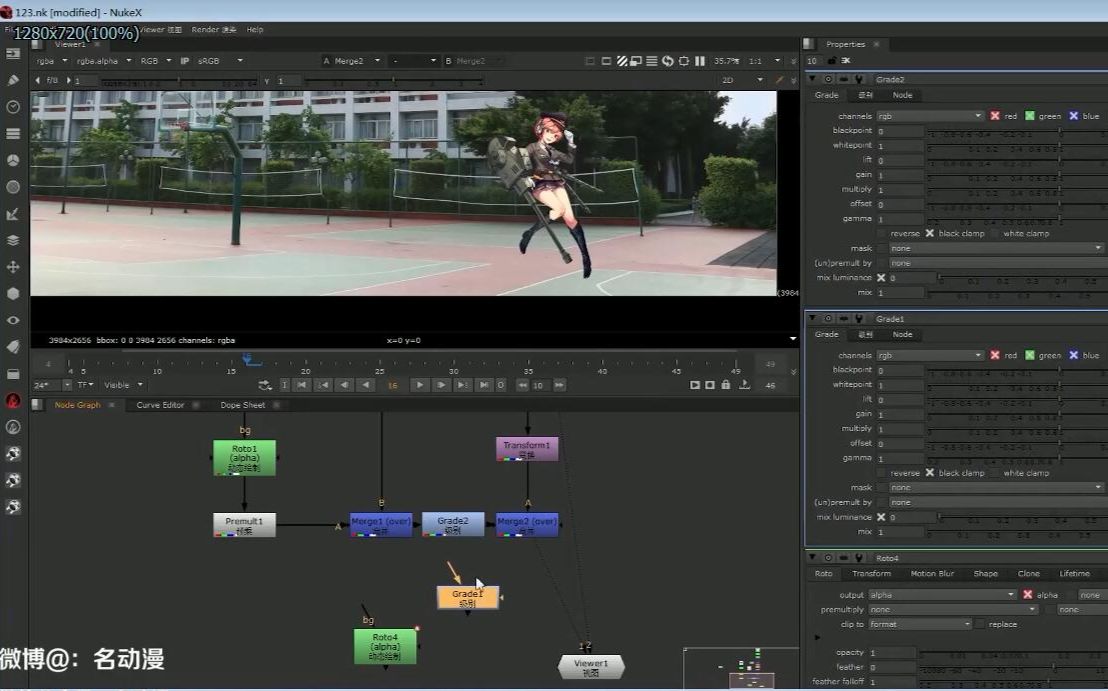This screenshot has width=1108, height=691.
Task: Pause the viewer updating
Action: 700,61
